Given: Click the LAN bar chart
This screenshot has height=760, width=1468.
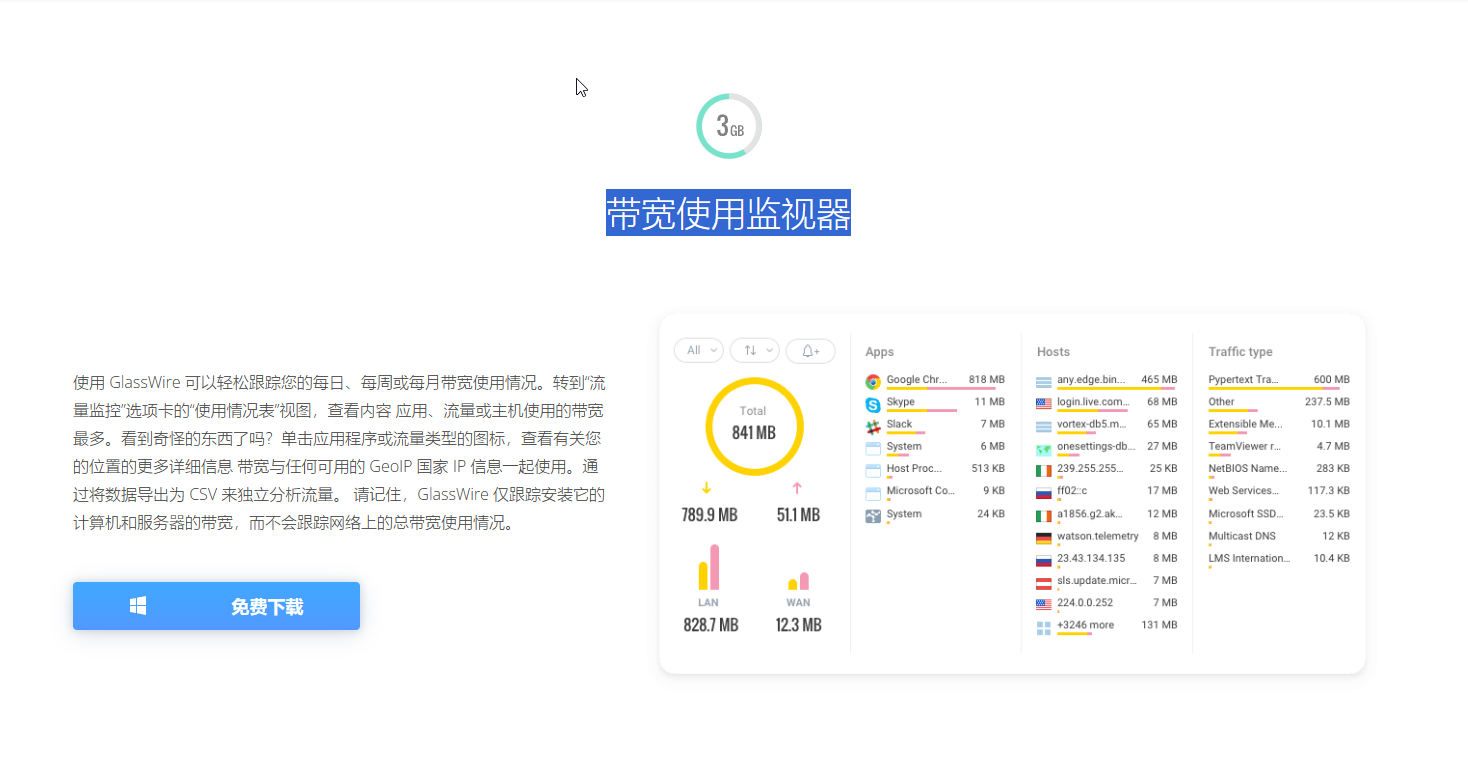Looking at the screenshot, I should [x=709, y=567].
